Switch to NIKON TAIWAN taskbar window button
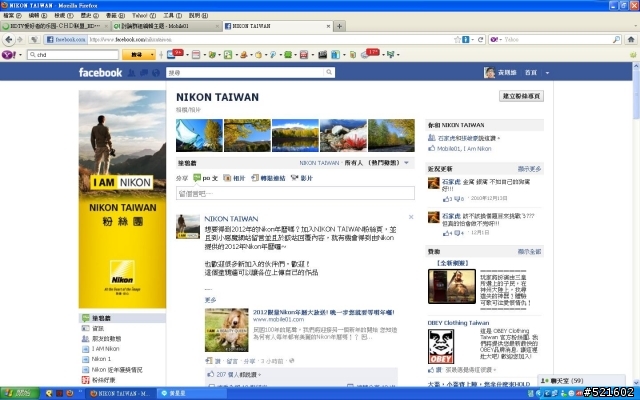Viewport: 640px width, 400px height. coord(121,393)
